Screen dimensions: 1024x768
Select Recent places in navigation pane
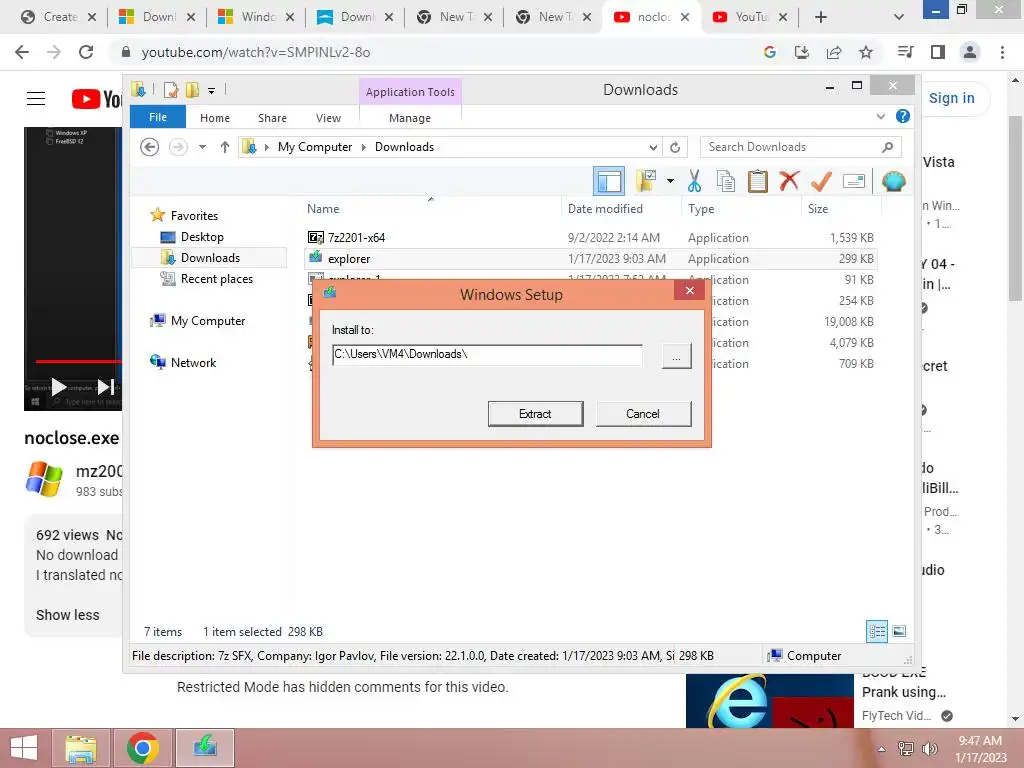point(217,279)
